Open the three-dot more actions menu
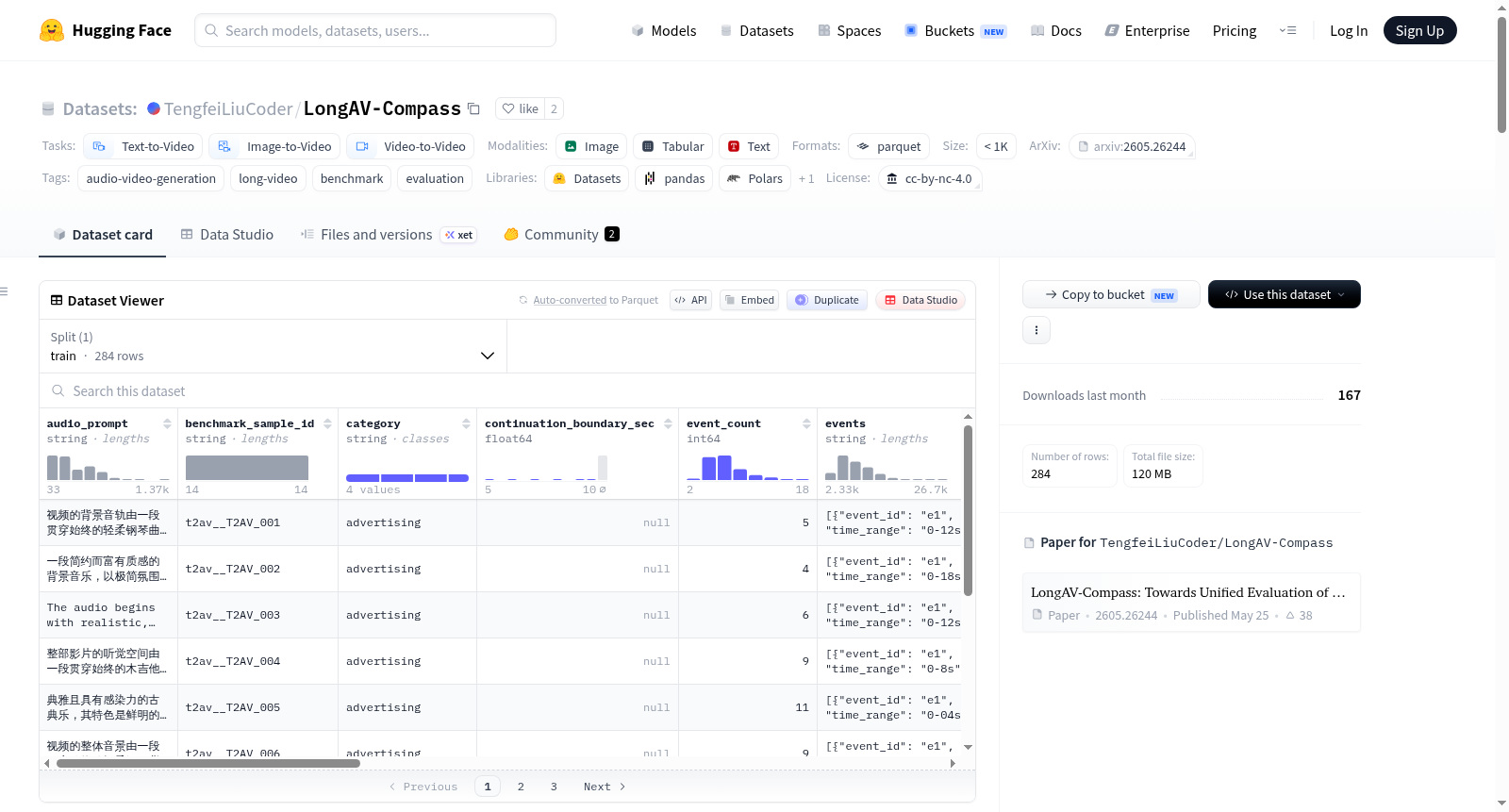The width and height of the screenshot is (1509, 812). coord(1036,330)
